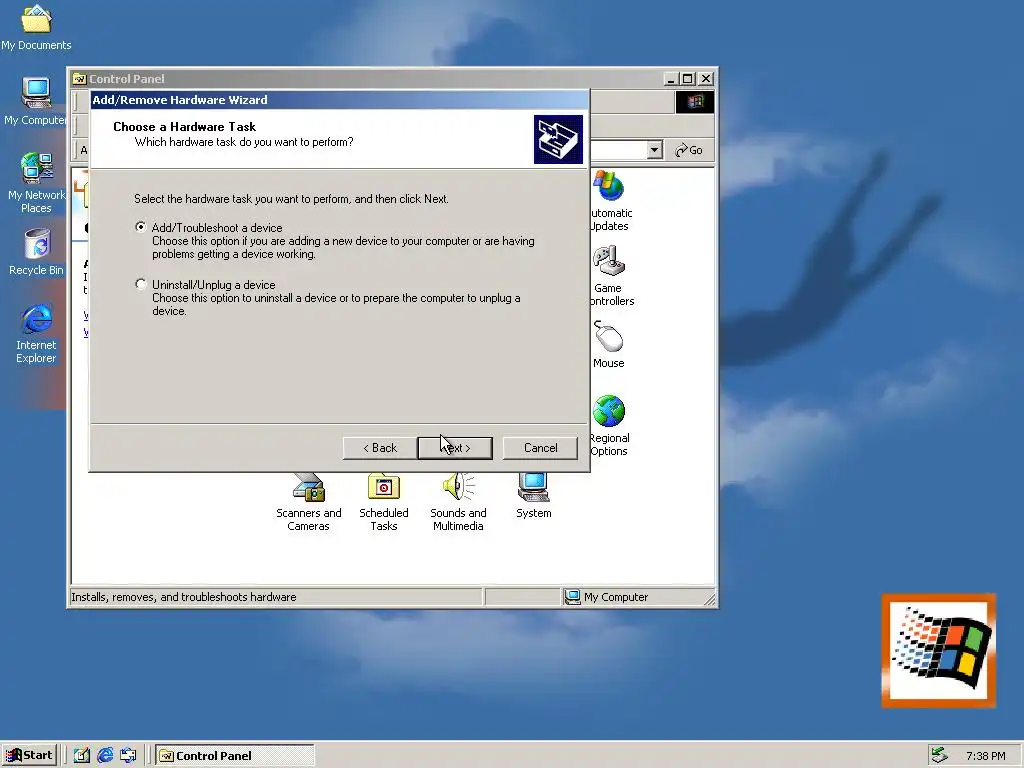The image size is (1024, 768).
Task: Click My Computer zone in the status bar
Action: click(x=637, y=597)
